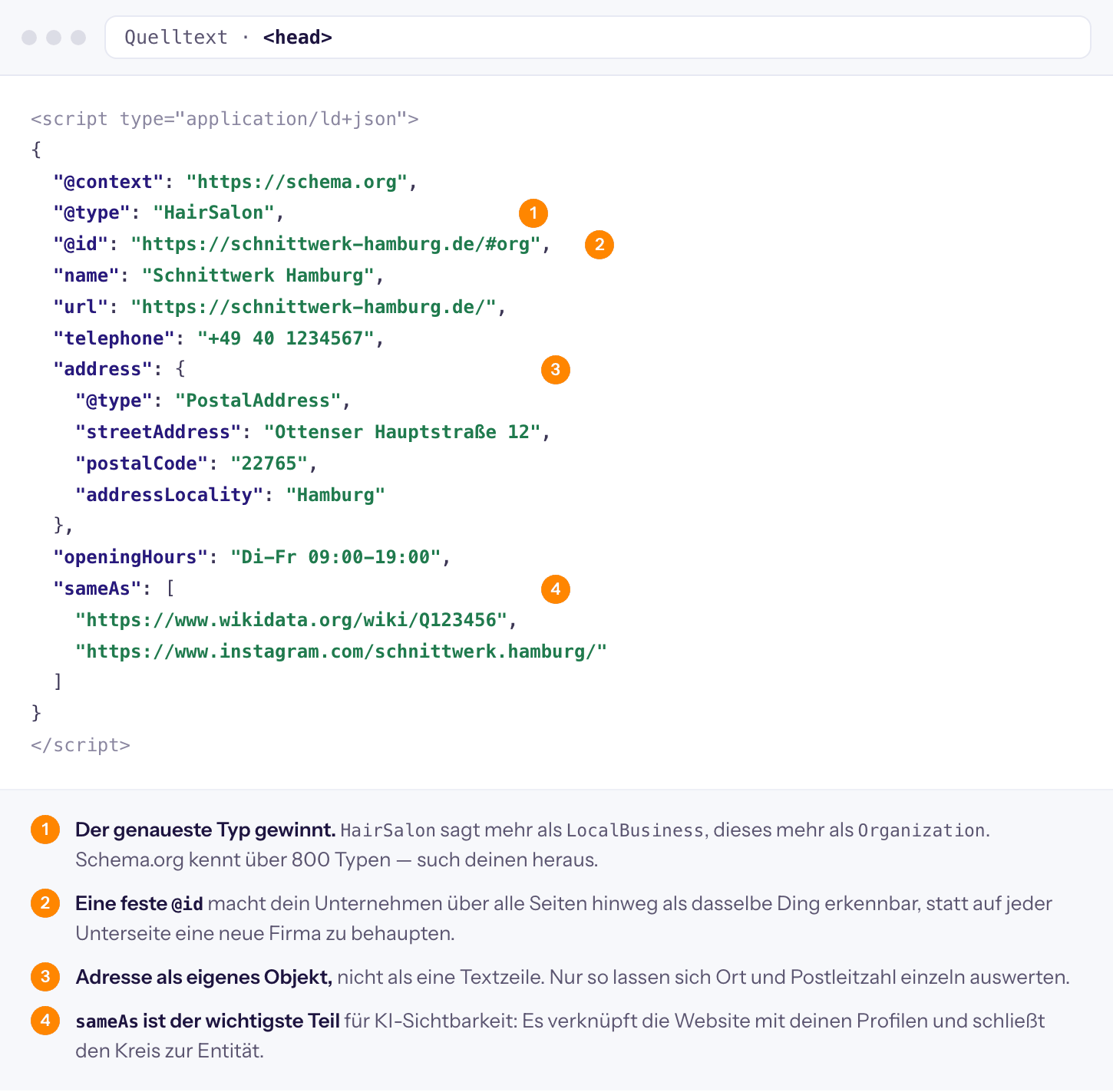Select the "telephone" key
This screenshot has width=1113, height=1092.
point(114,338)
